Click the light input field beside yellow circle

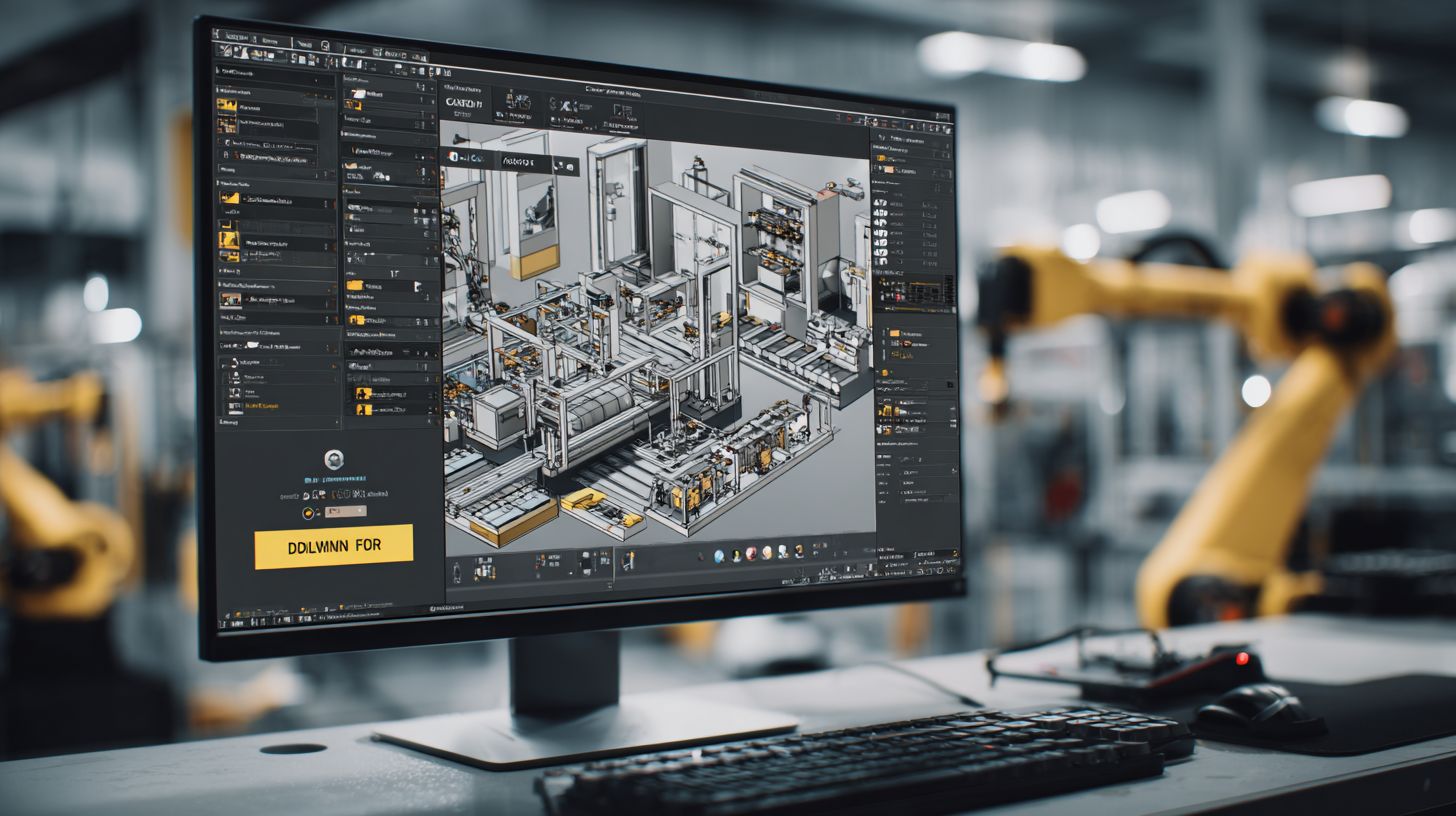pyautogui.click(x=345, y=511)
